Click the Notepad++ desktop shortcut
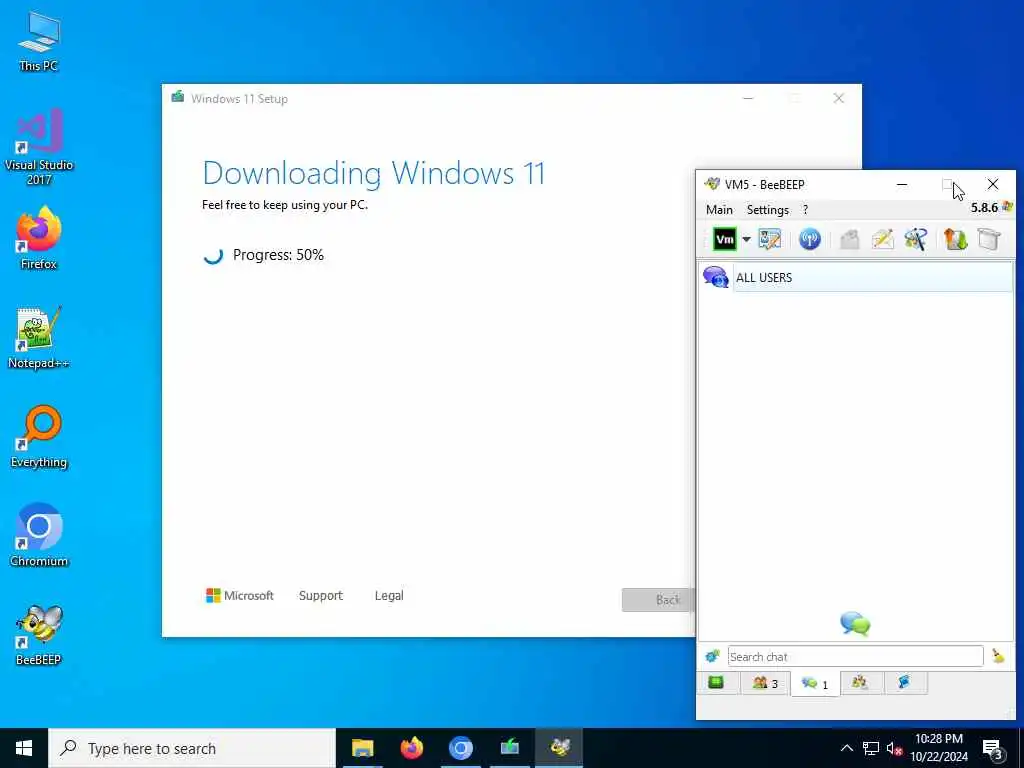The height and width of the screenshot is (768, 1024). [39, 338]
